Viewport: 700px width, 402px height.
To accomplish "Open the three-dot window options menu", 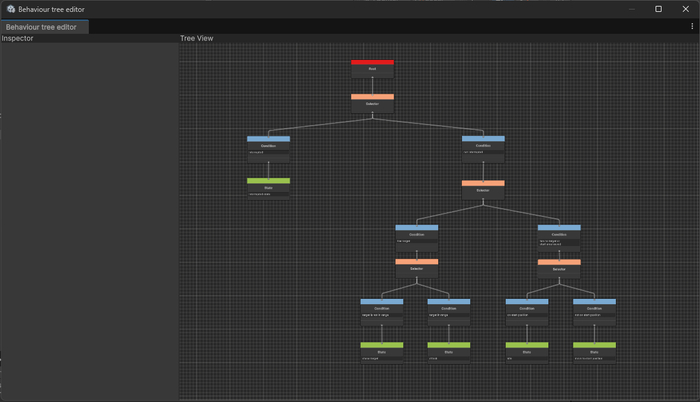I will tap(692, 26).
